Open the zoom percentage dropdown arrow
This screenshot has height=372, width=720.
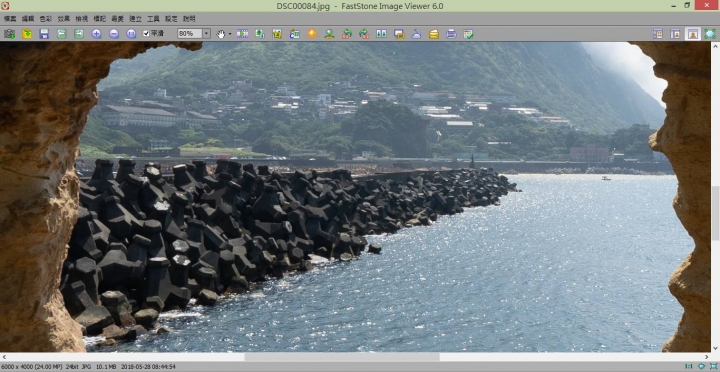point(206,34)
